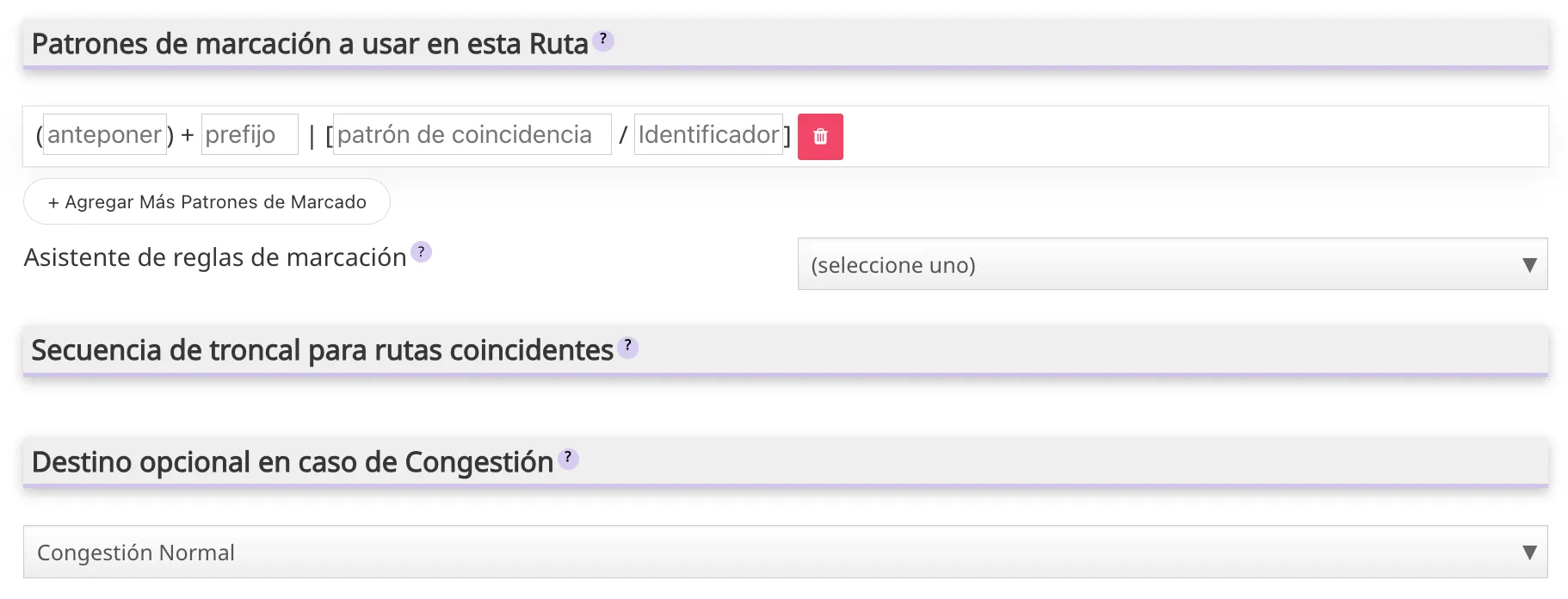Click the arrow on the (seleccione uno) dropdown

[x=1528, y=265]
